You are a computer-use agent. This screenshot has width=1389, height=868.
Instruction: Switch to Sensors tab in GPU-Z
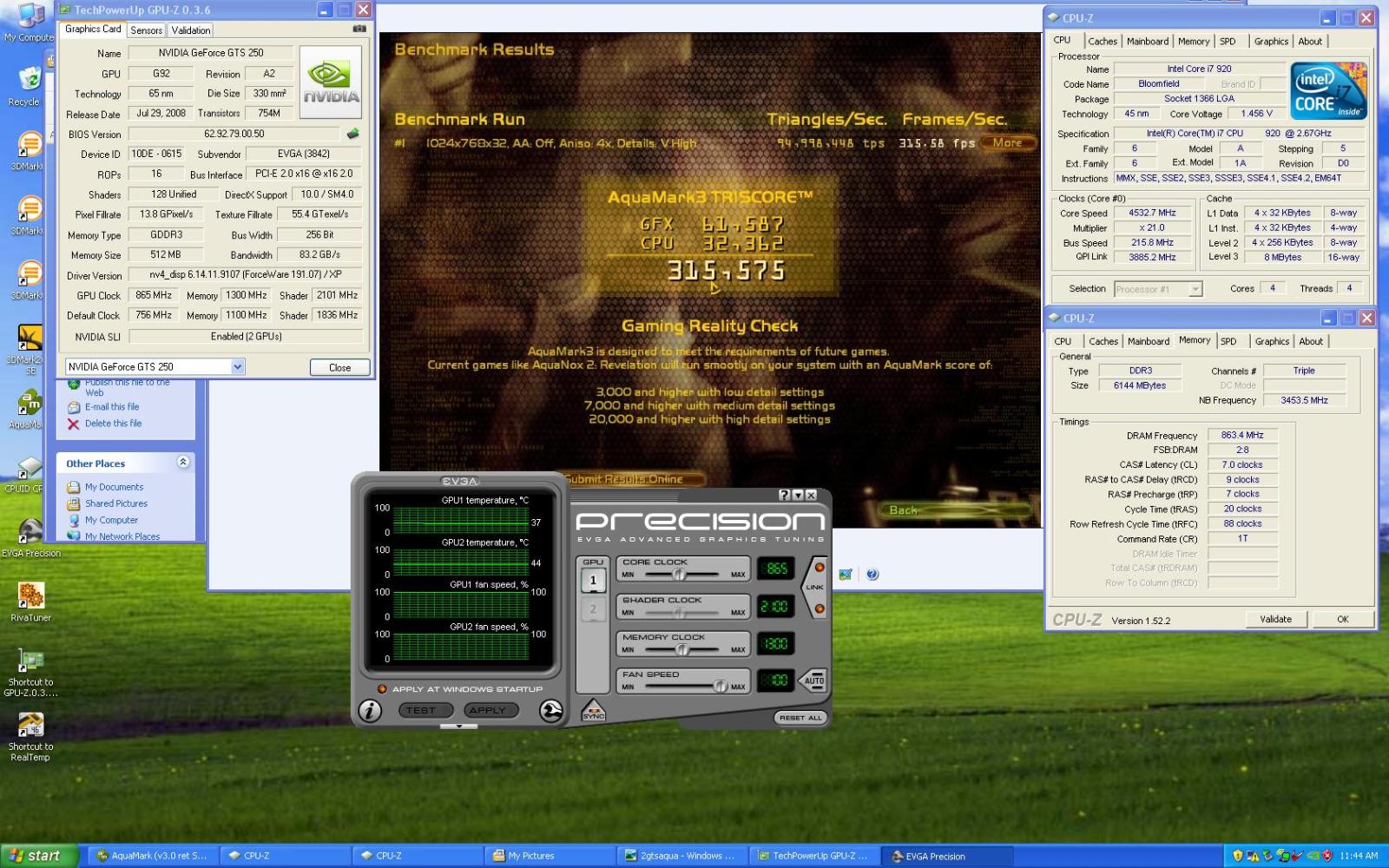pos(146,30)
